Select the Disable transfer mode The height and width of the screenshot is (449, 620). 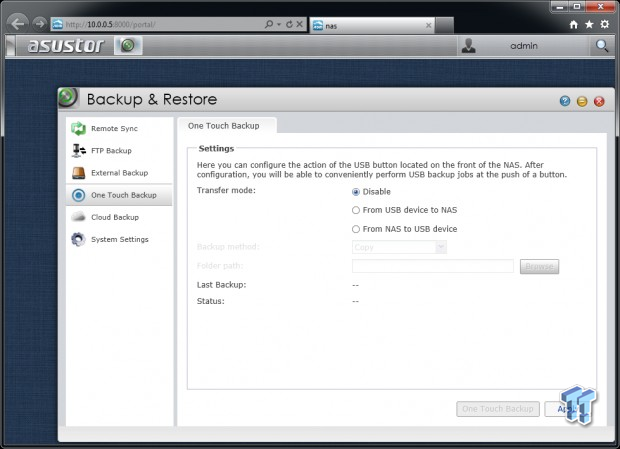point(355,192)
